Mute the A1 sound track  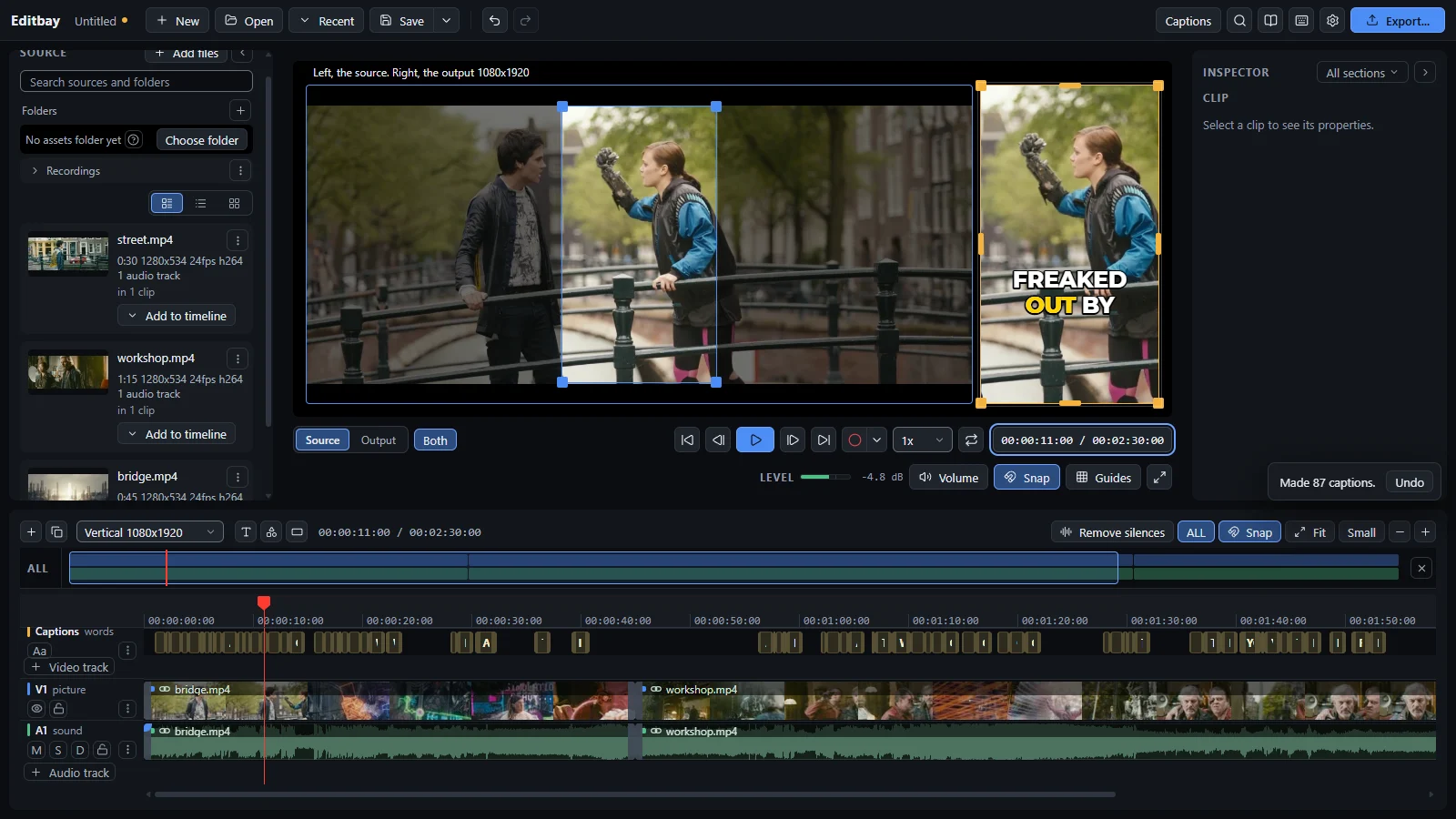(36, 750)
